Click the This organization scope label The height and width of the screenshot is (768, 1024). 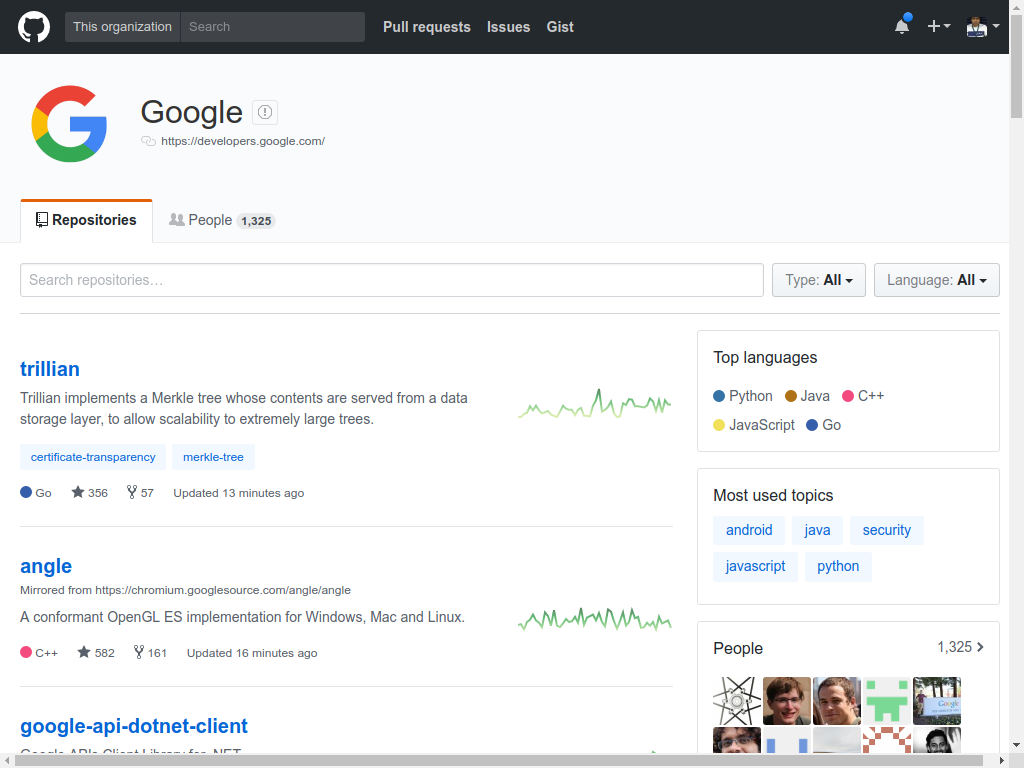[x=122, y=27]
